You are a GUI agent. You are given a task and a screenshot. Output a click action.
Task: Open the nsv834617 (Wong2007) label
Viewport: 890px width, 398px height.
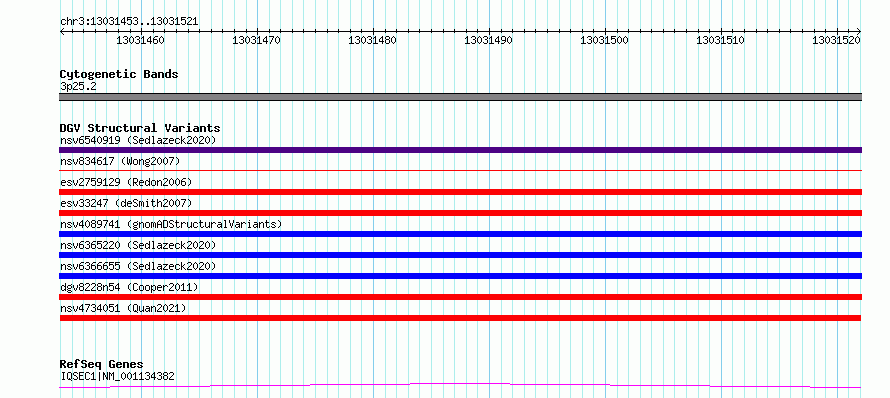click(120, 161)
